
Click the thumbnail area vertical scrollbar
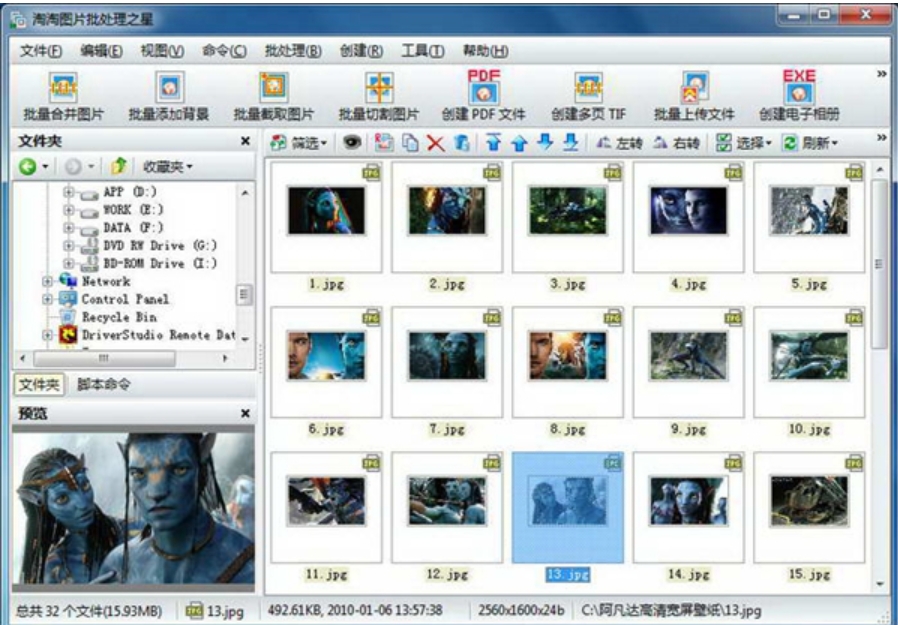(879, 264)
